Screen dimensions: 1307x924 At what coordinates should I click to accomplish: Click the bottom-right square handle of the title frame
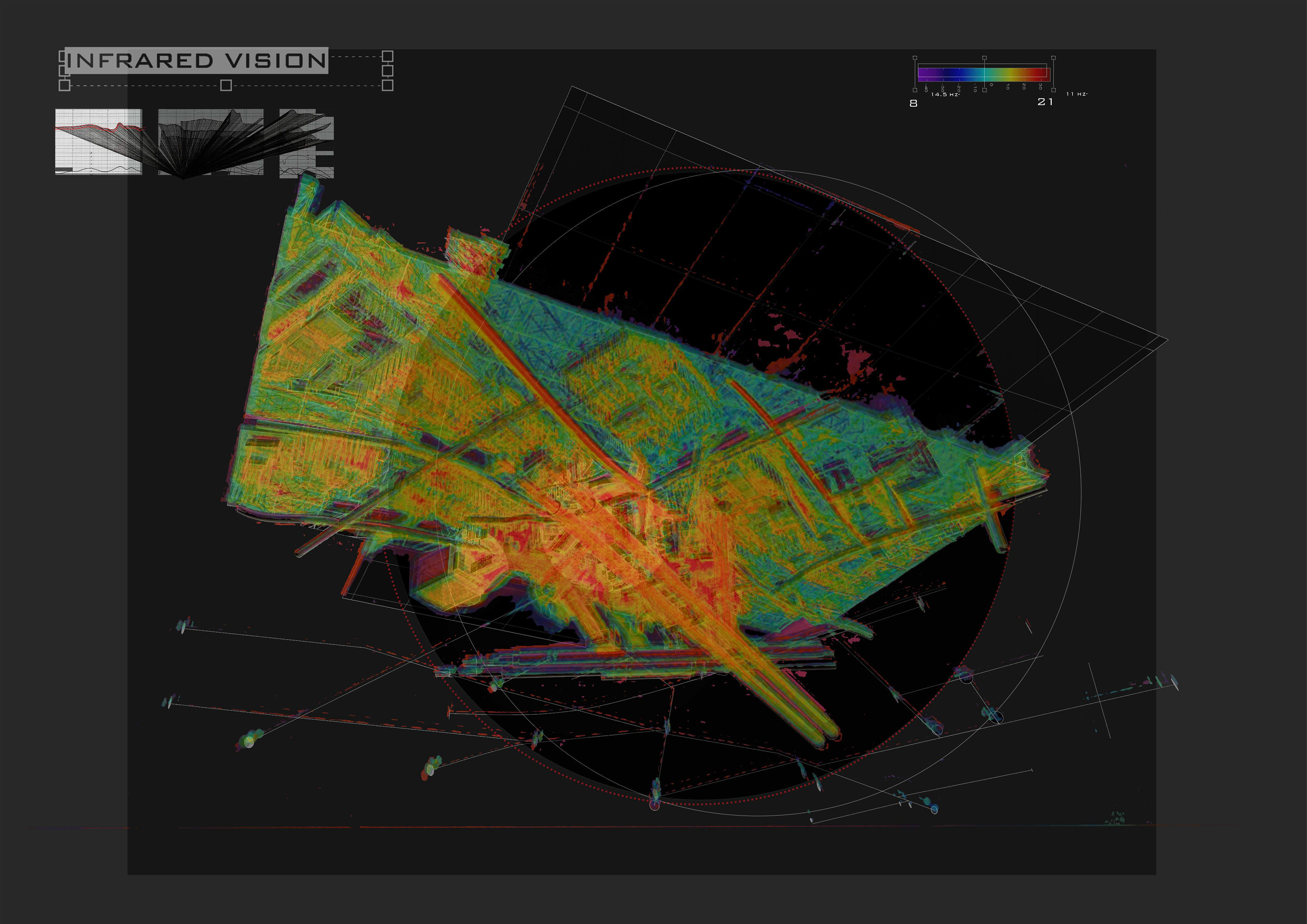pos(387,85)
